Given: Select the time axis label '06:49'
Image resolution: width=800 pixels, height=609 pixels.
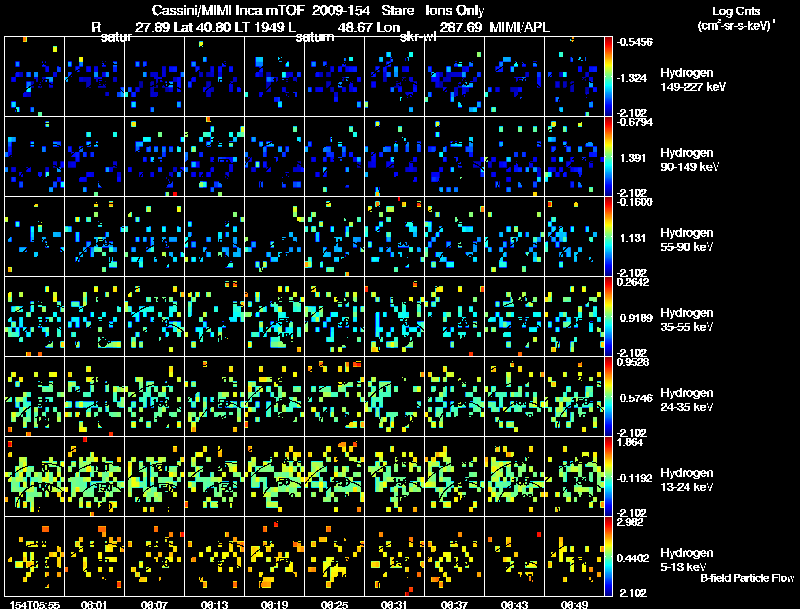Looking at the screenshot, I should tap(574, 604).
